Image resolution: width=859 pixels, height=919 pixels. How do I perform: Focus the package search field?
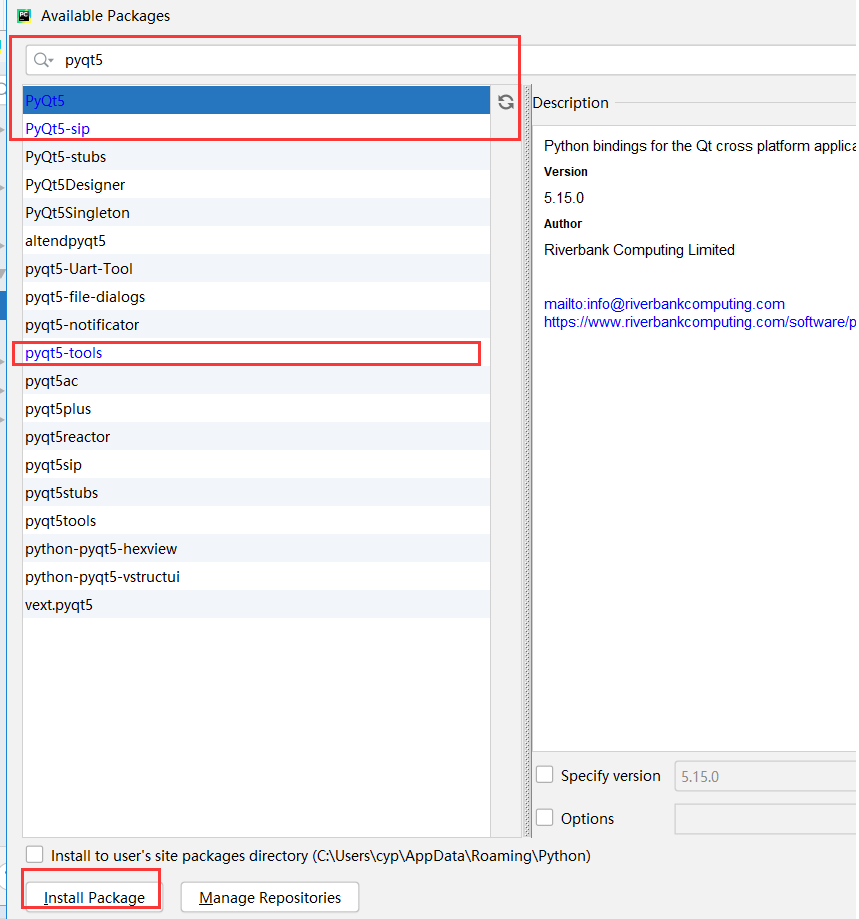point(442,60)
